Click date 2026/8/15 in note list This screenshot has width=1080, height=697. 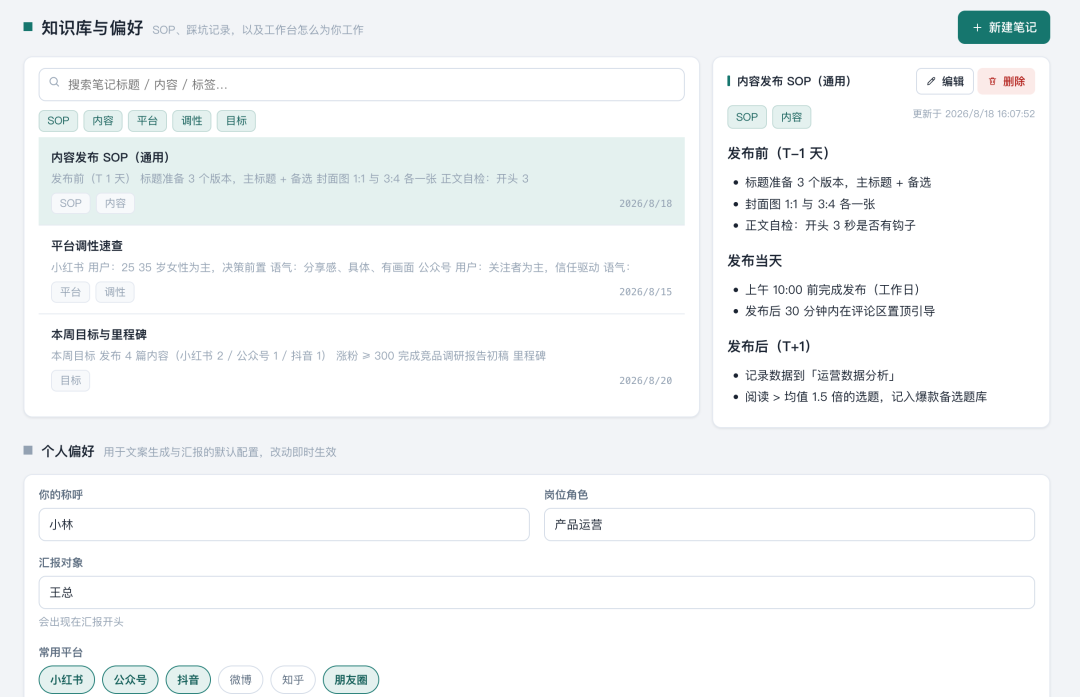click(x=645, y=292)
